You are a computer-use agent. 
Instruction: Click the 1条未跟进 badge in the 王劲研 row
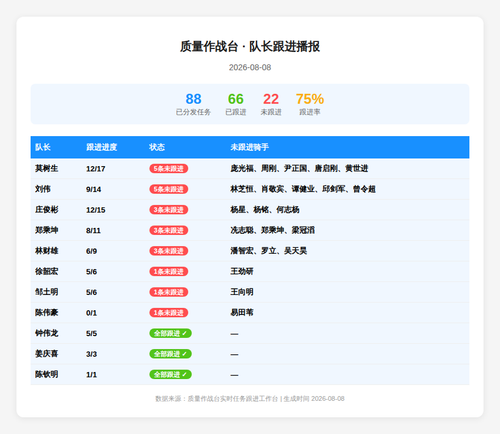[169, 272]
